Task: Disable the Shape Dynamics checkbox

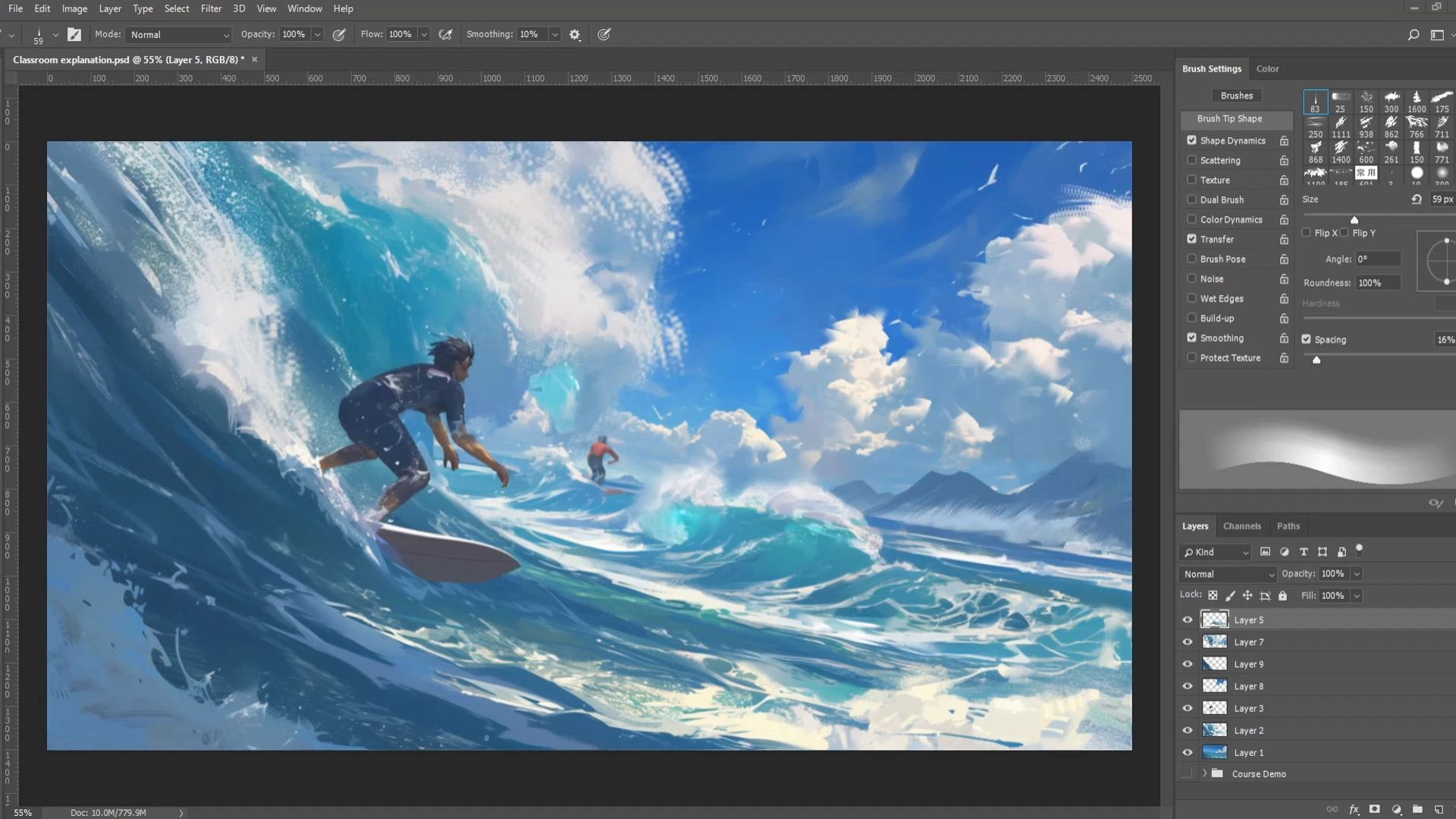Action: (1191, 140)
